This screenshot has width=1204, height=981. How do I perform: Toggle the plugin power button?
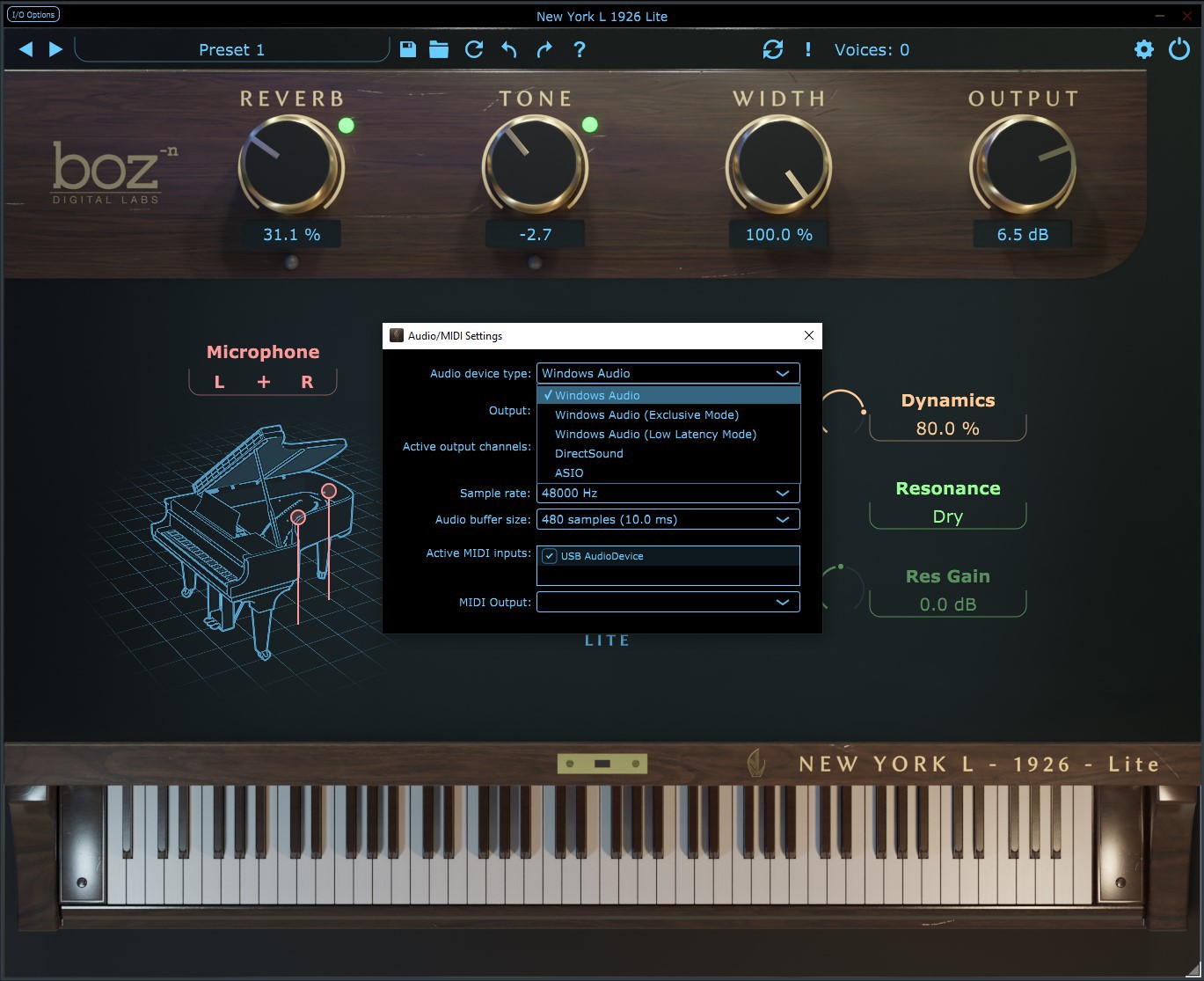point(1179,49)
